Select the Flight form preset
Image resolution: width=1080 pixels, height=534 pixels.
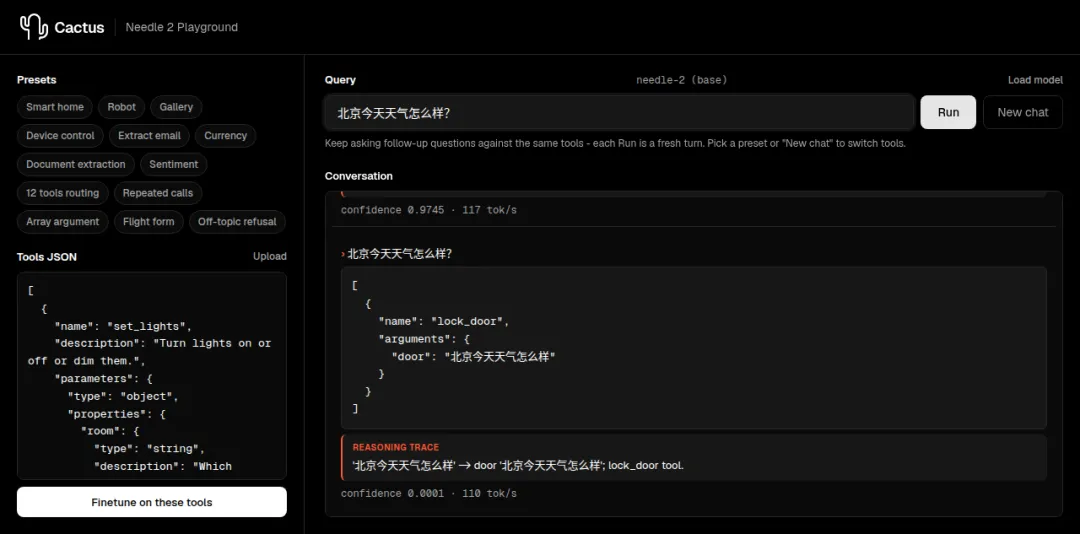click(148, 222)
